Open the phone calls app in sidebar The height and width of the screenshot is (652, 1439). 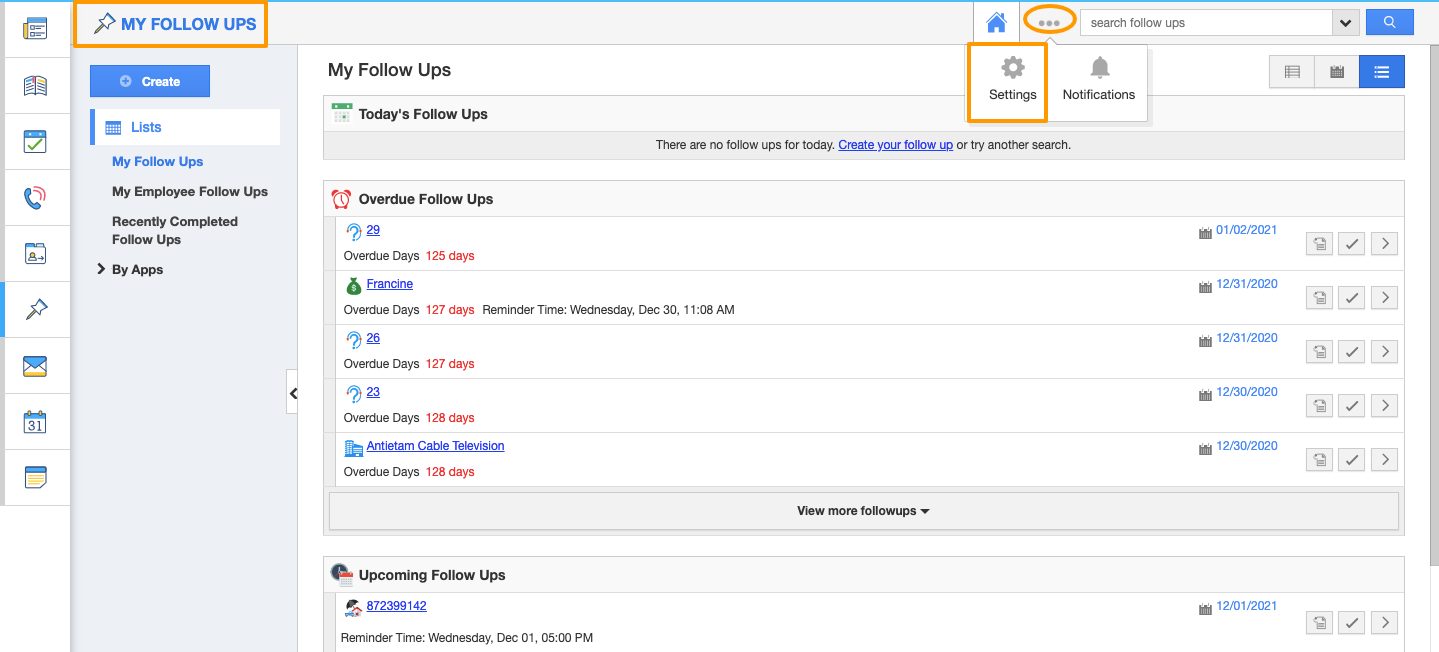point(35,198)
